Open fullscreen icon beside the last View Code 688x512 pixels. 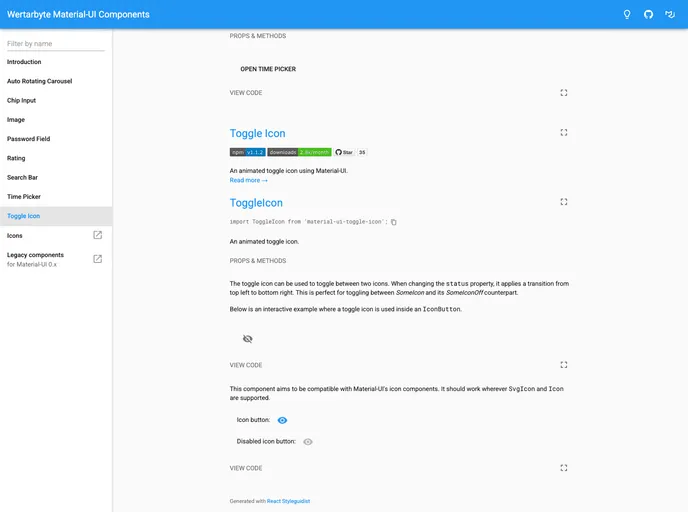click(x=563, y=468)
